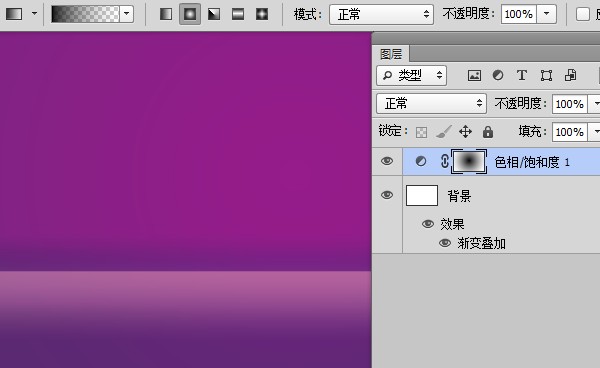
Task: Click the Hue/Saturation adjustment icon
Action: [421, 161]
